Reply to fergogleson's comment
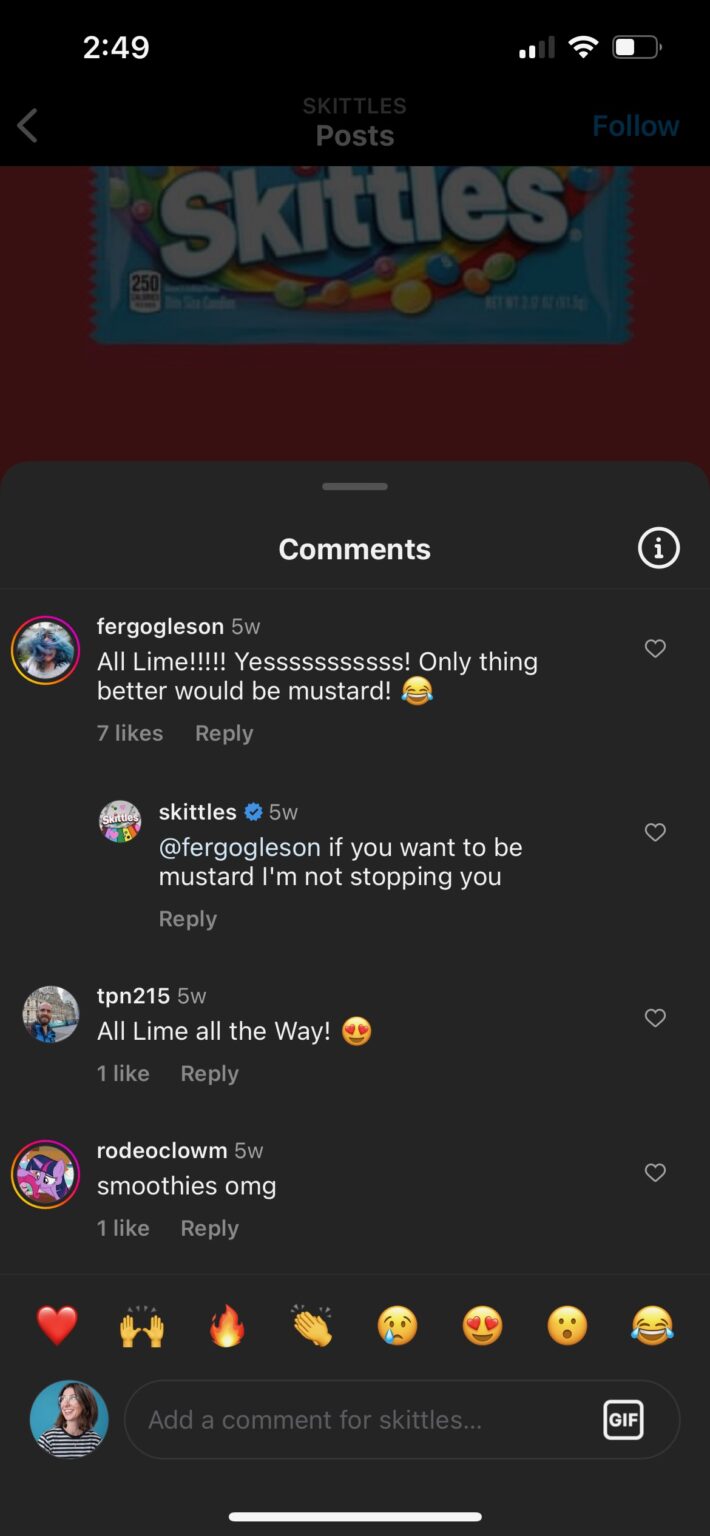The height and width of the screenshot is (1536, 710). click(x=224, y=733)
